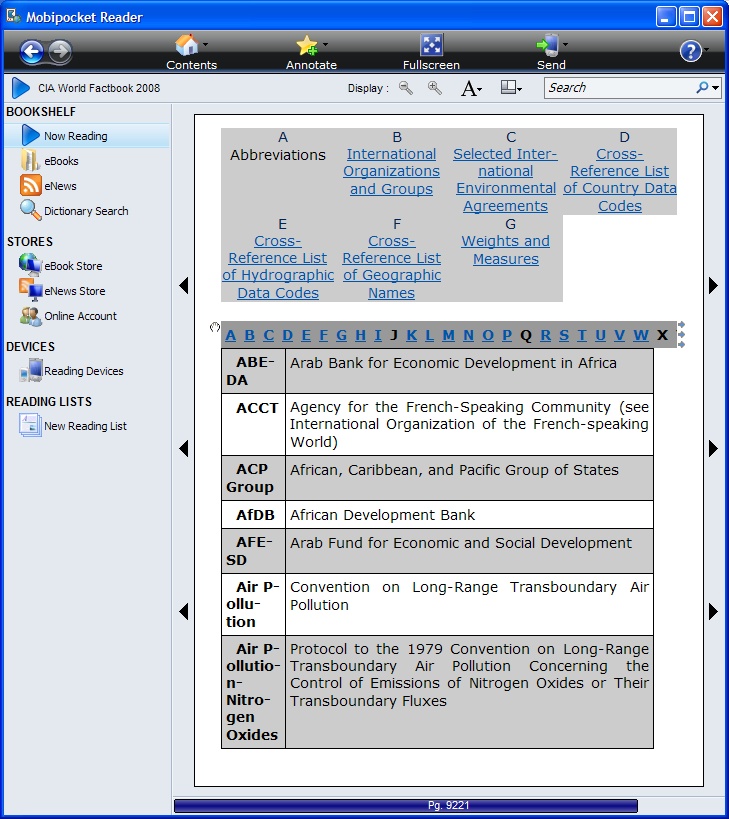Open the layout display dropdown arrow
The image size is (729, 819).
[x=520, y=89]
